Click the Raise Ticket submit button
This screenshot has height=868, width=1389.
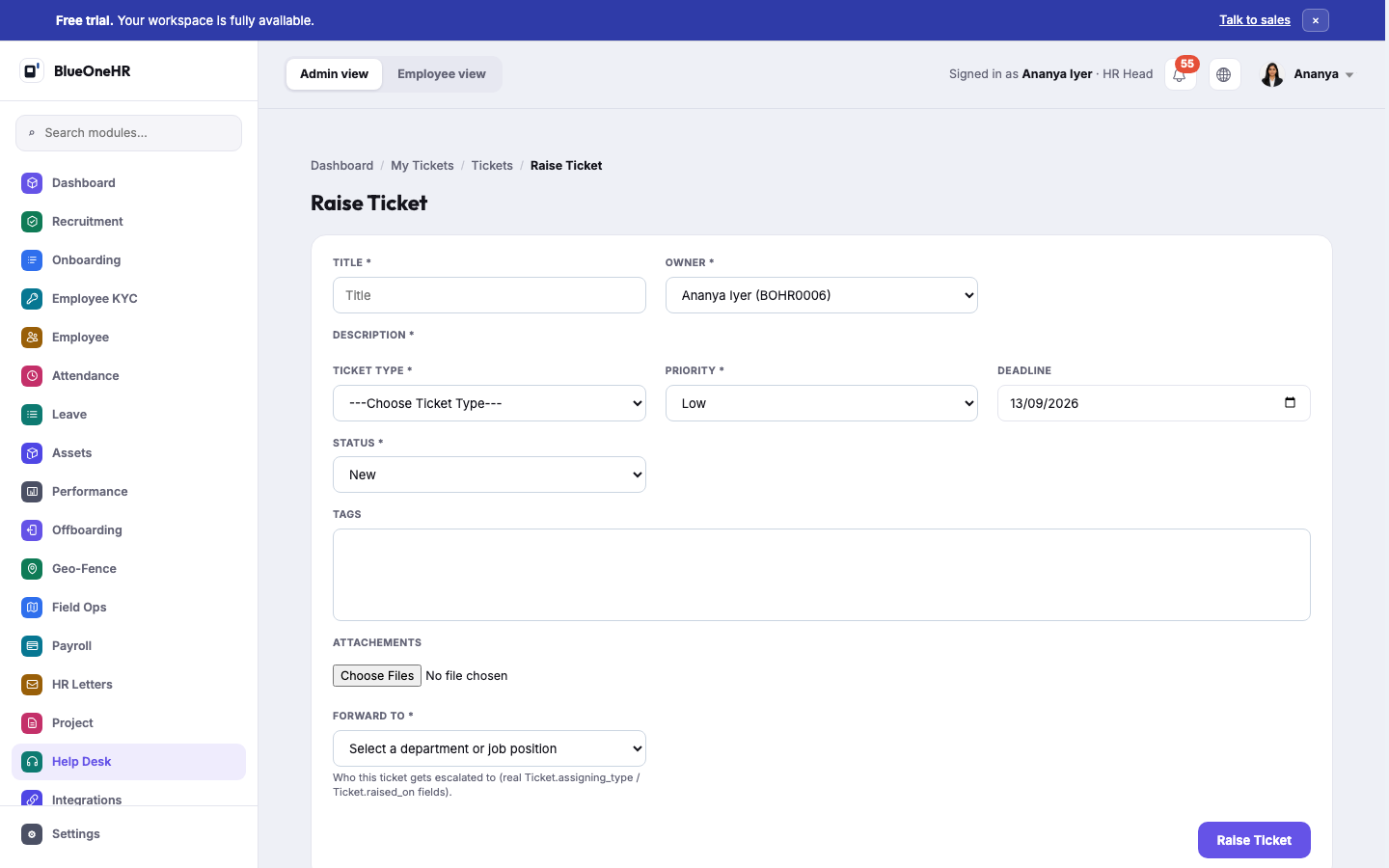(x=1254, y=840)
